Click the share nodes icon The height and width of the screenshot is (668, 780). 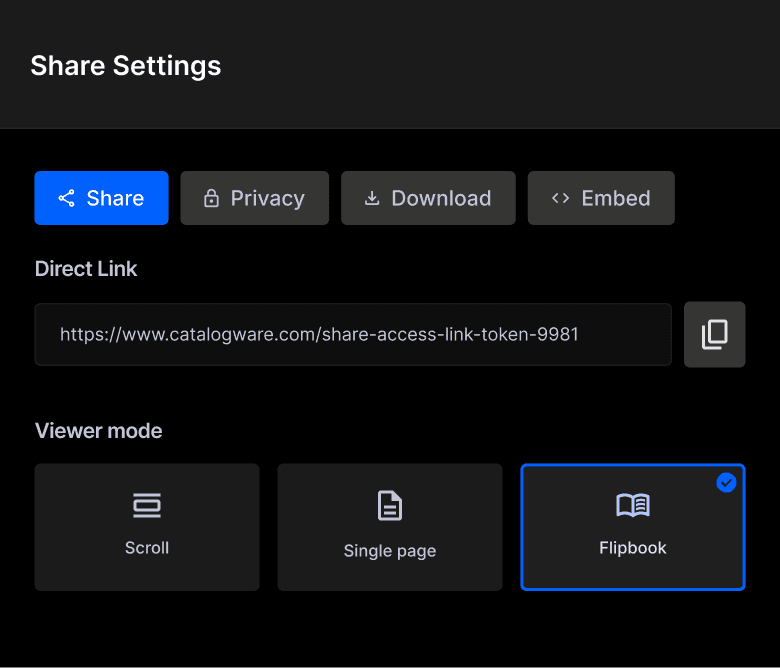(66, 198)
